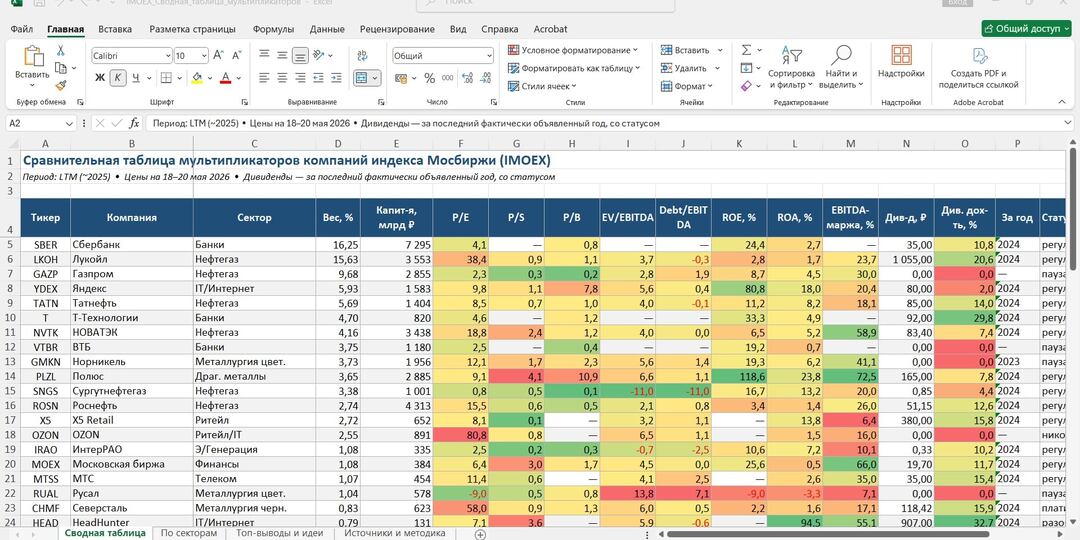Toggle align left

coord(264,78)
